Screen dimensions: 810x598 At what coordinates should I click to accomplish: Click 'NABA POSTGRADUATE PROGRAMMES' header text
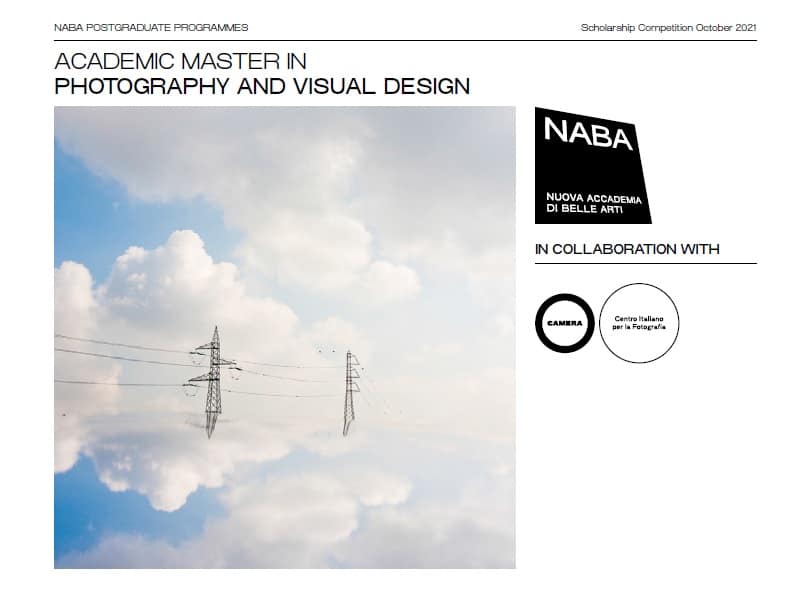point(151,27)
